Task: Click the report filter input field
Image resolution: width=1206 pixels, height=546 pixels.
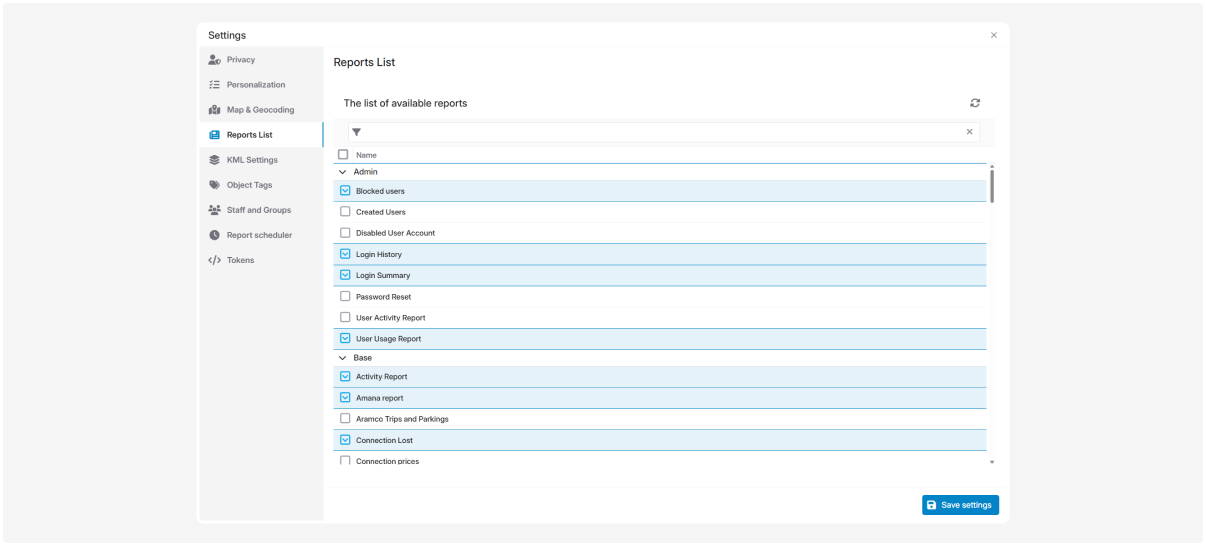Action: (660, 132)
